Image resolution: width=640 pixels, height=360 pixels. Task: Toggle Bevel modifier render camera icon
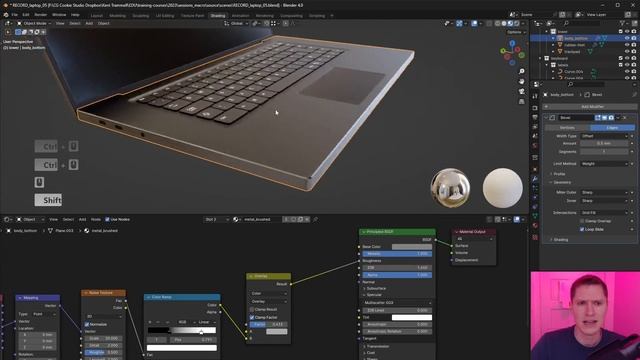pyautogui.click(x=611, y=118)
